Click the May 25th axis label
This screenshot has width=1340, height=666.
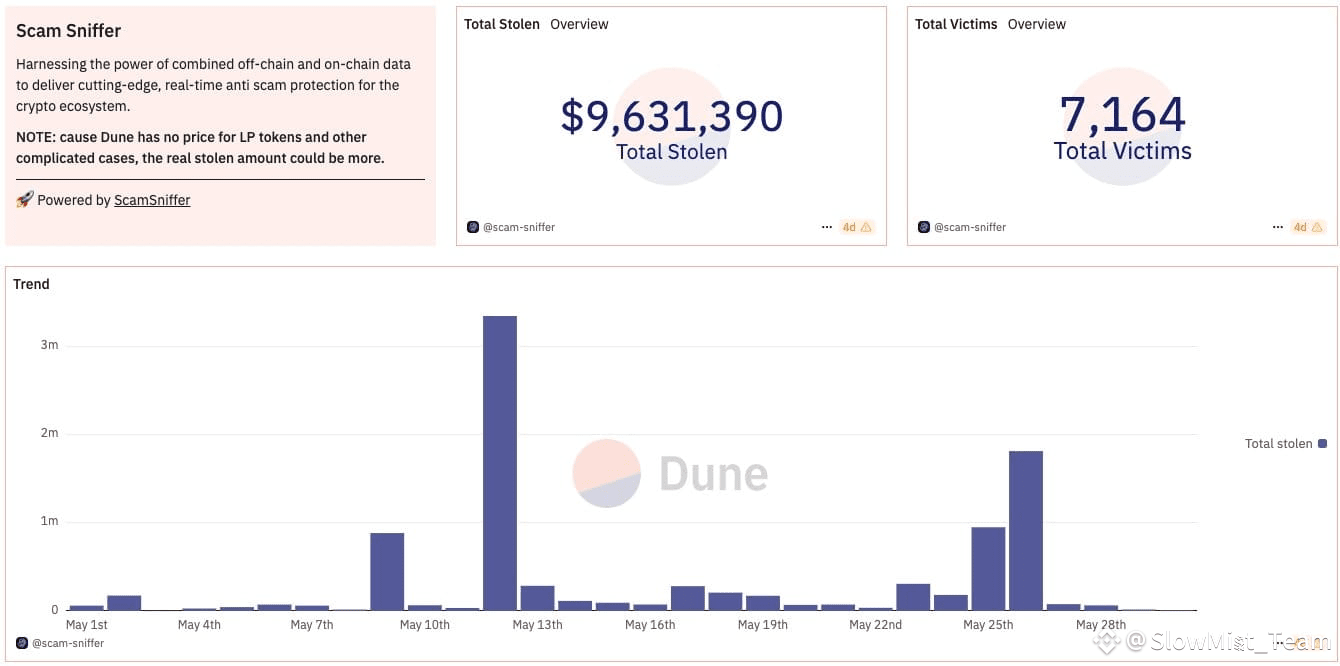coord(988,625)
